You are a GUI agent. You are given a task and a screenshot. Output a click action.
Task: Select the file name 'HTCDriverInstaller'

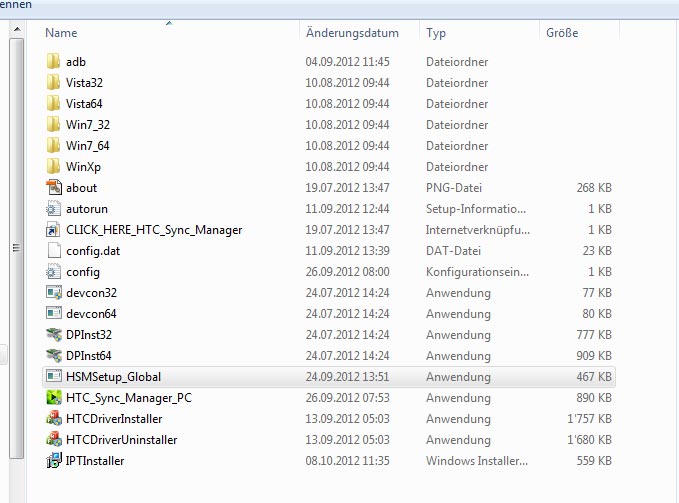tap(114, 419)
